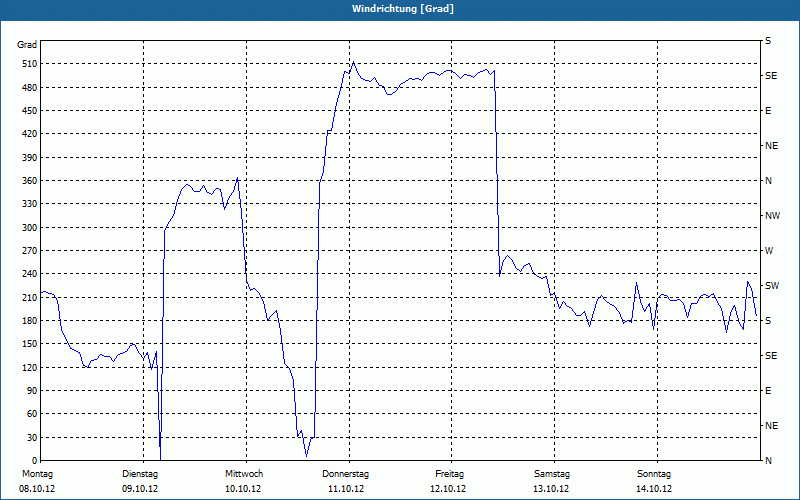Select the date 09.10.12
Image resolution: width=800 pixels, height=500 pixels.
[140, 489]
